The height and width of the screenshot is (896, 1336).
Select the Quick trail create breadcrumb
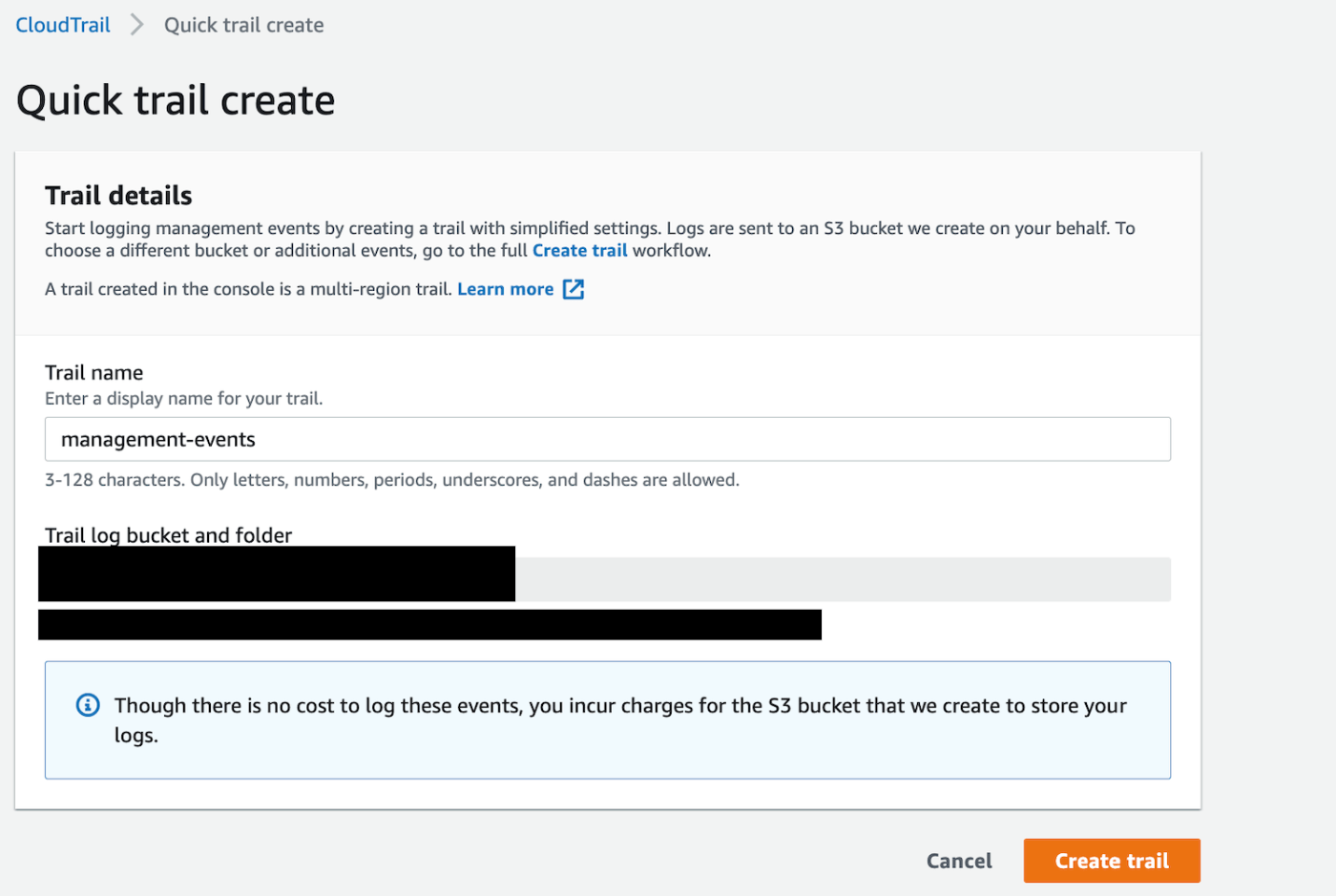[x=243, y=25]
